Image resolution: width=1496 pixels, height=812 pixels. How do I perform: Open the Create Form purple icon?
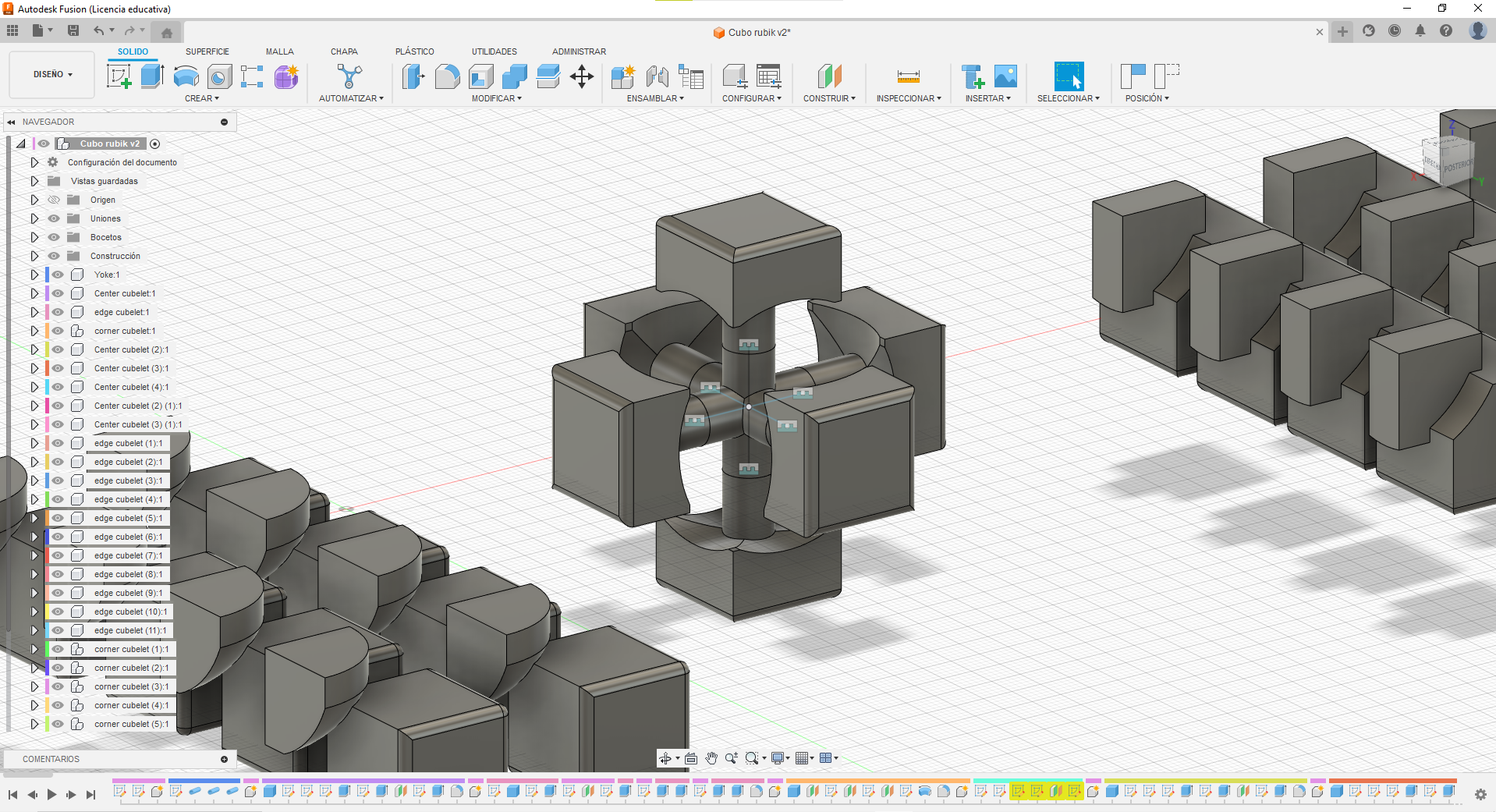point(286,76)
